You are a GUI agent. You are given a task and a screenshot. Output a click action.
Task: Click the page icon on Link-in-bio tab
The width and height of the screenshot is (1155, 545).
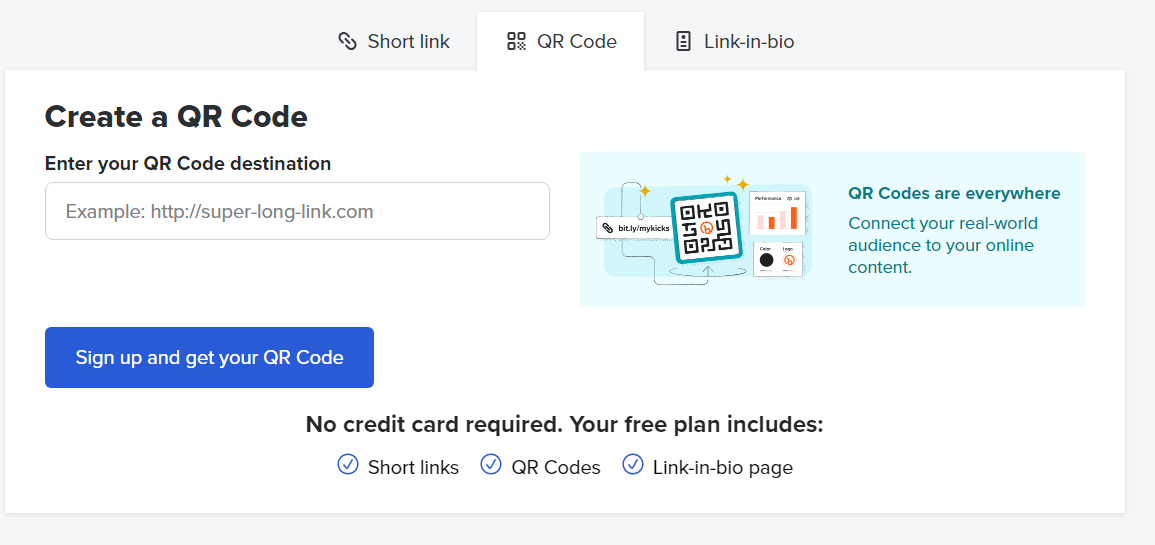pyautogui.click(x=683, y=41)
